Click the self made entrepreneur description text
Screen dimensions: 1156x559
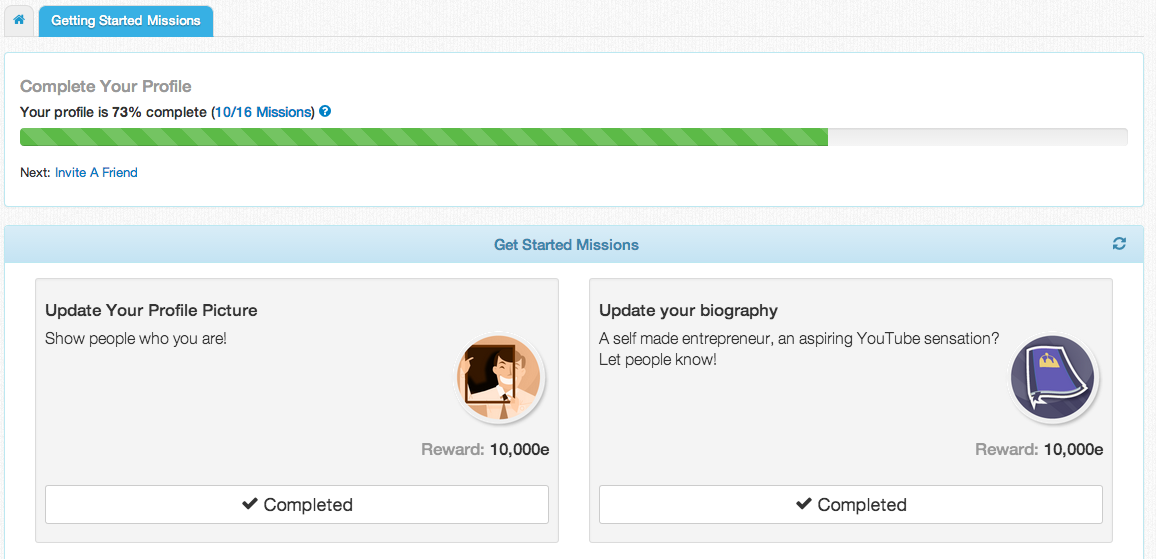point(798,339)
